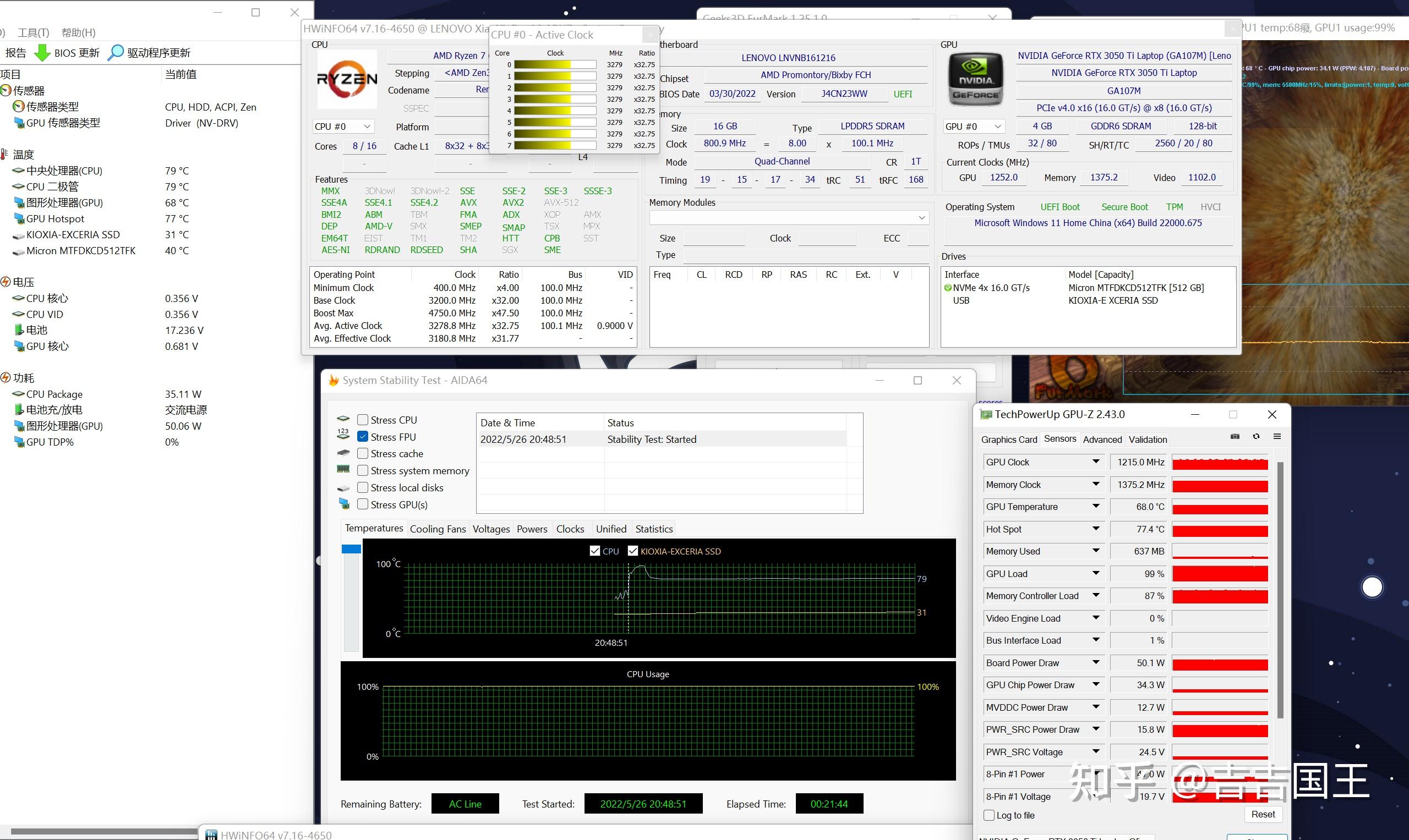Click the icon beside GPU 传感器类型

click(x=19, y=123)
